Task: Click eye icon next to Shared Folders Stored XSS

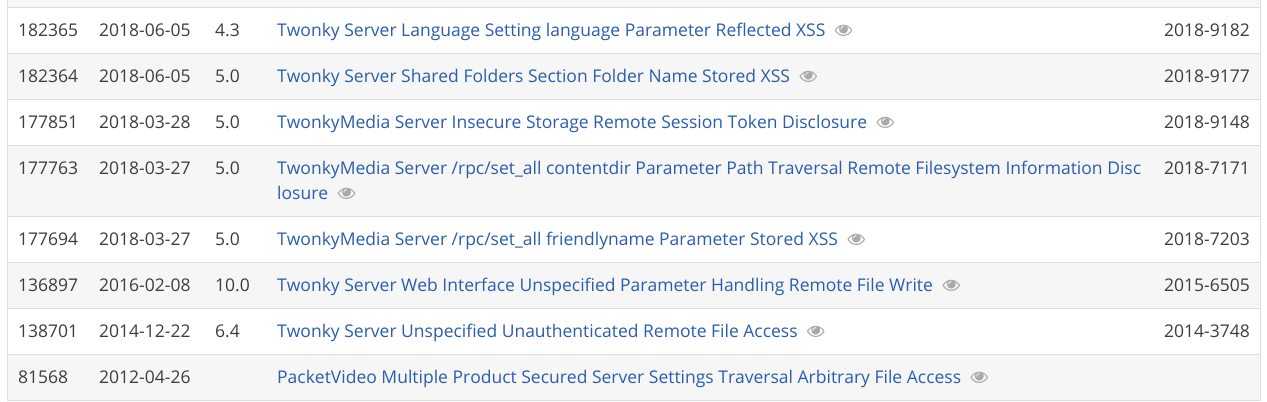Action: point(808,77)
